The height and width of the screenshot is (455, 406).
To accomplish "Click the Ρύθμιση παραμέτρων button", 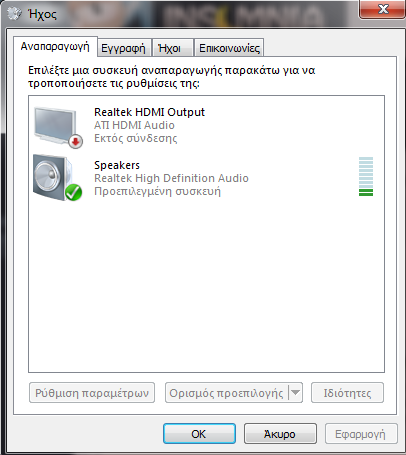I will pos(92,393).
